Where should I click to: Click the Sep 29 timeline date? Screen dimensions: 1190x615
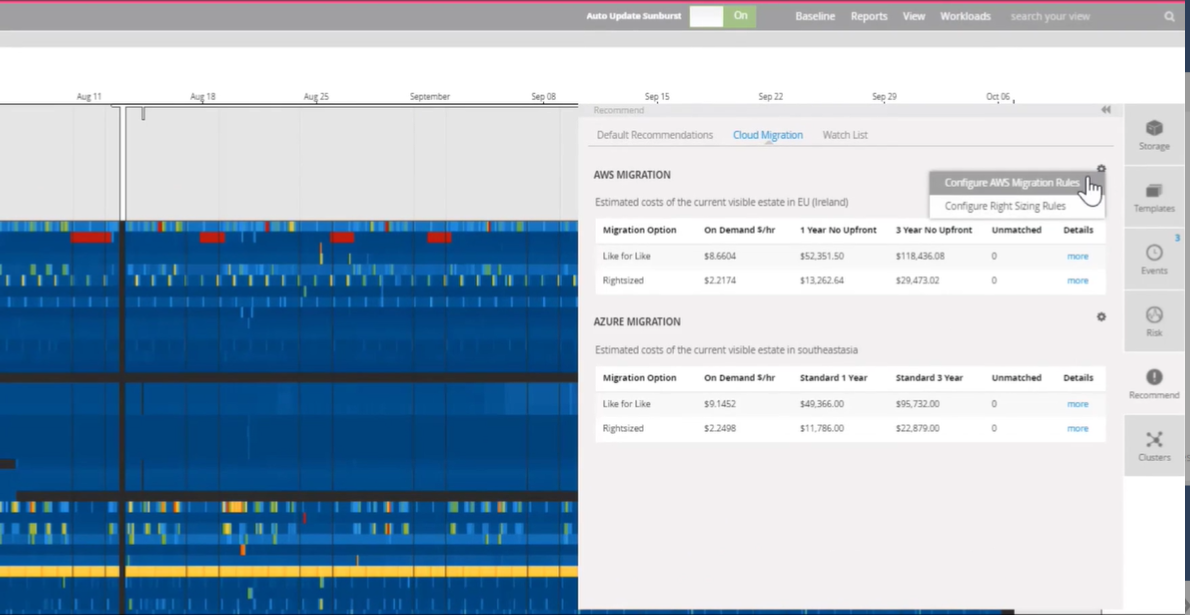pyautogui.click(x=884, y=96)
